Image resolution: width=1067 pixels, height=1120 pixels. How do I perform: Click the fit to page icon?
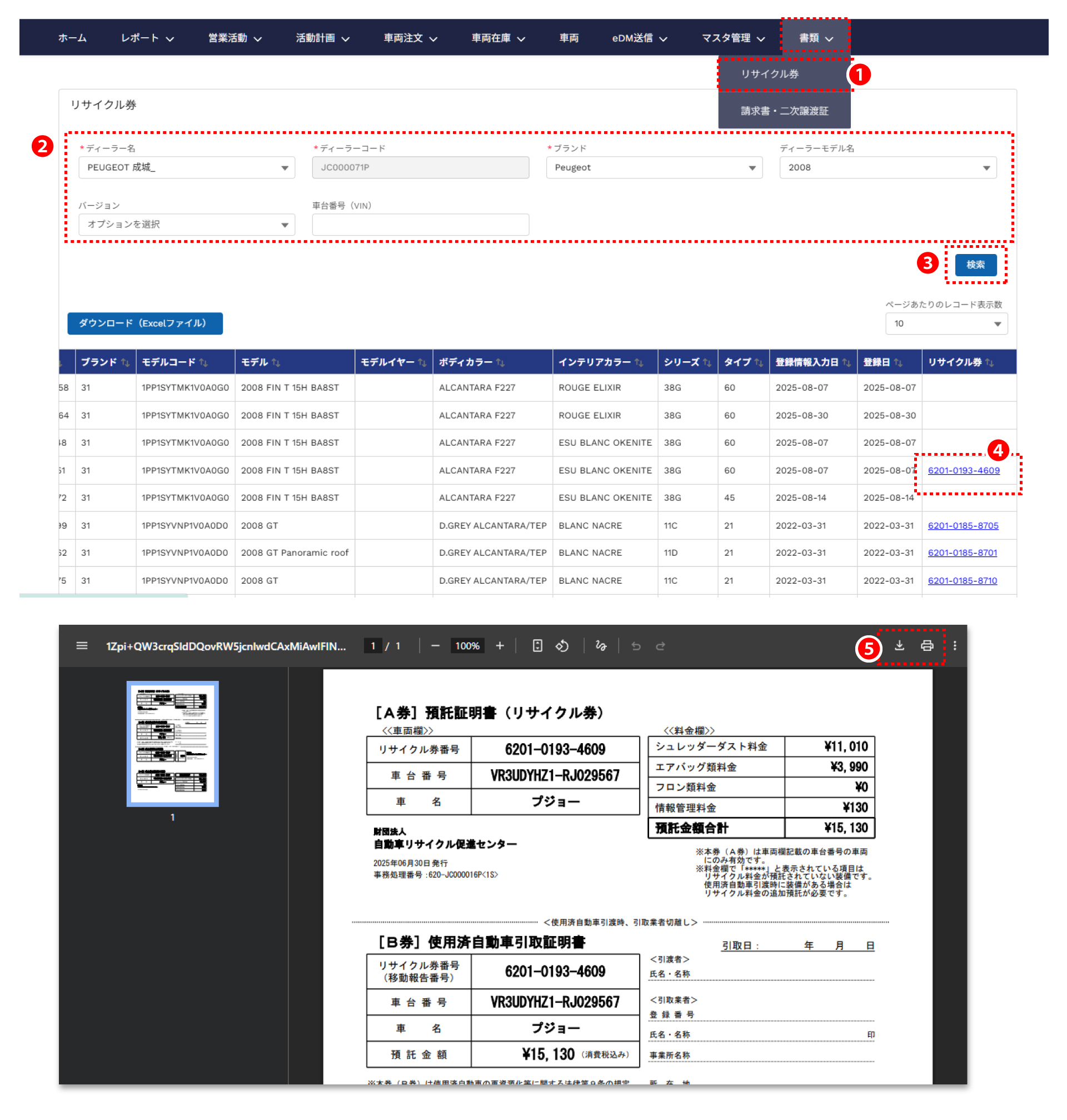[x=537, y=646]
